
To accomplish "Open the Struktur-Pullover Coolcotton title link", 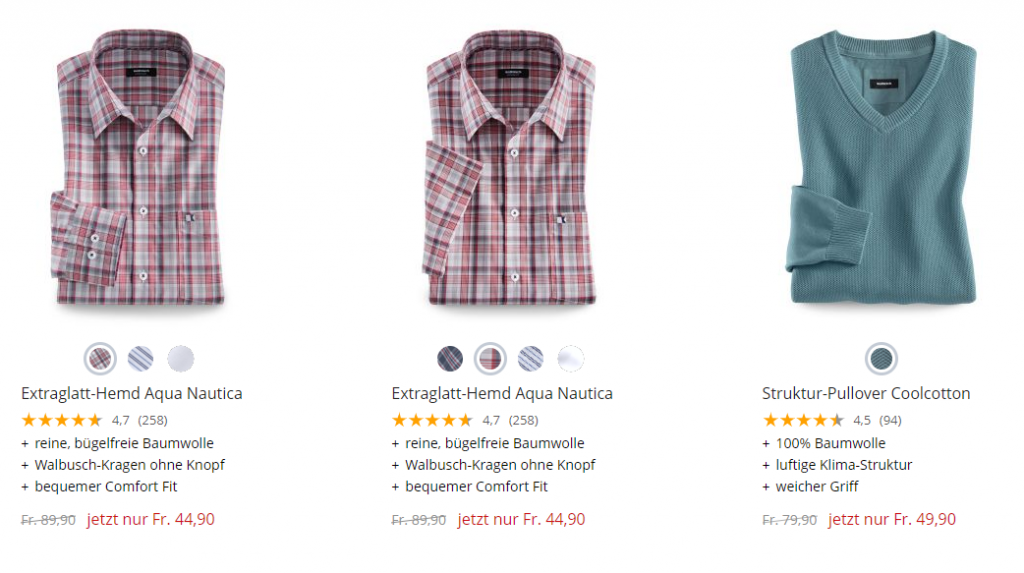I will point(866,393).
